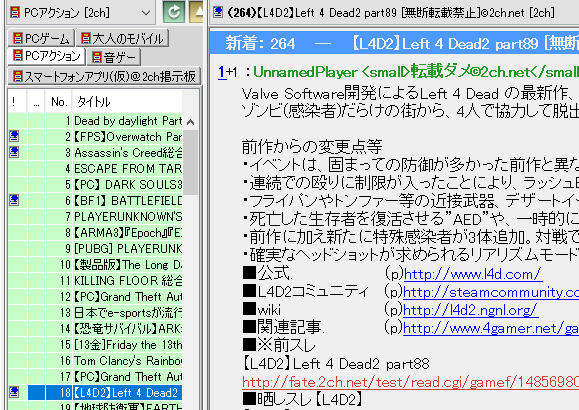579x410 pixels.
Task: Click the L4D2 thread tab icon
Action: click(218, 13)
